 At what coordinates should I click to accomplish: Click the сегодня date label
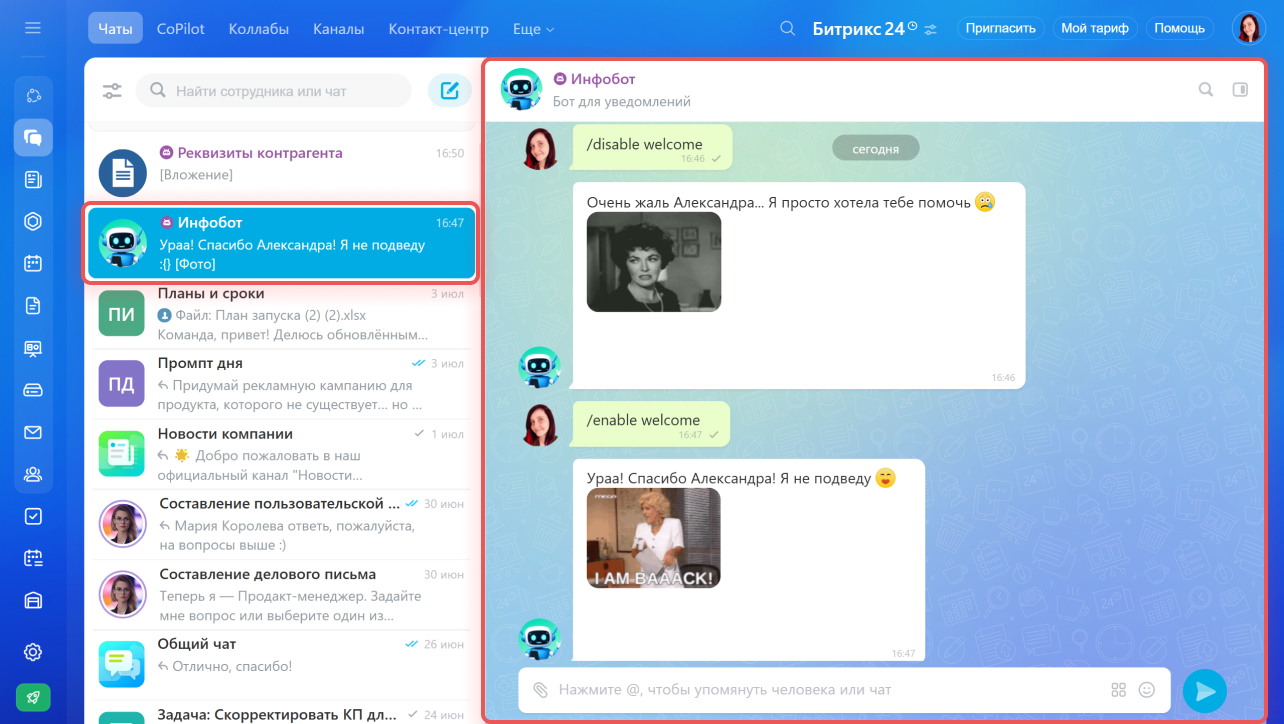coord(875,148)
